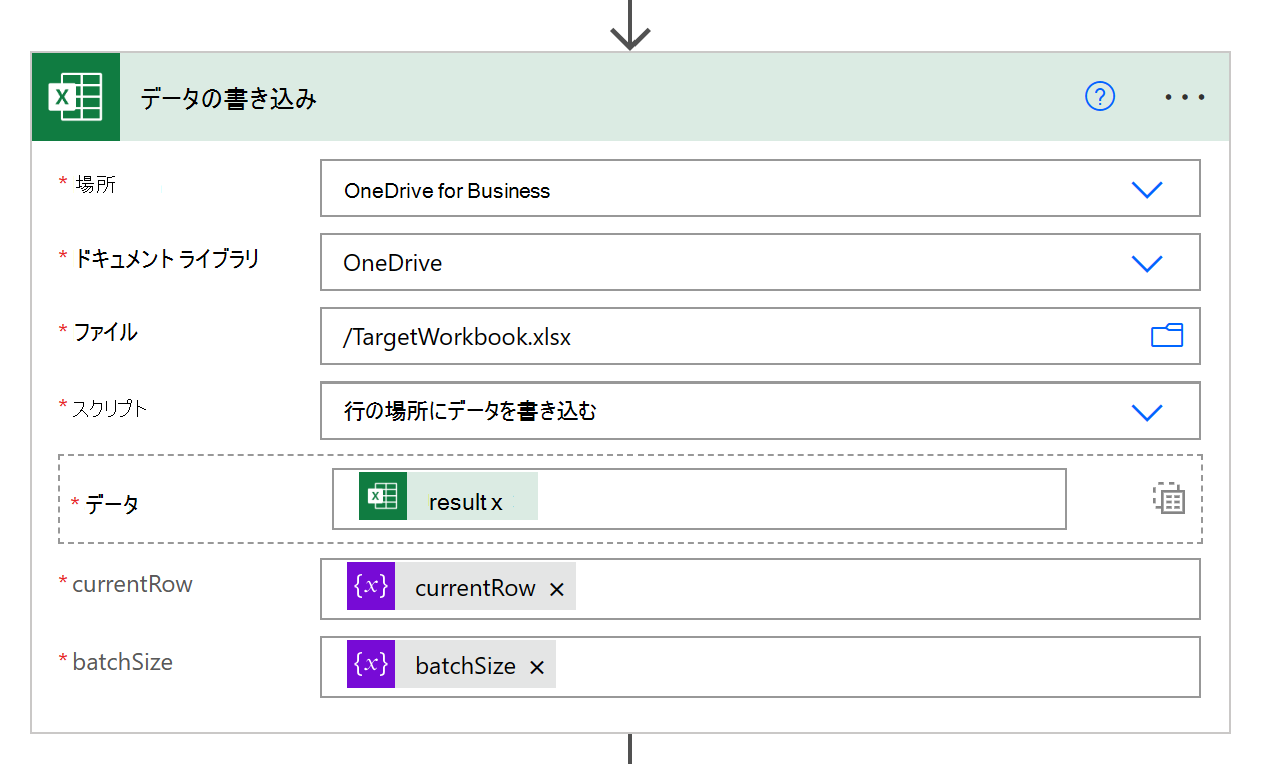Click the Excel icon in action header
The height and width of the screenshot is (764, 1266).
click(76, 97)
